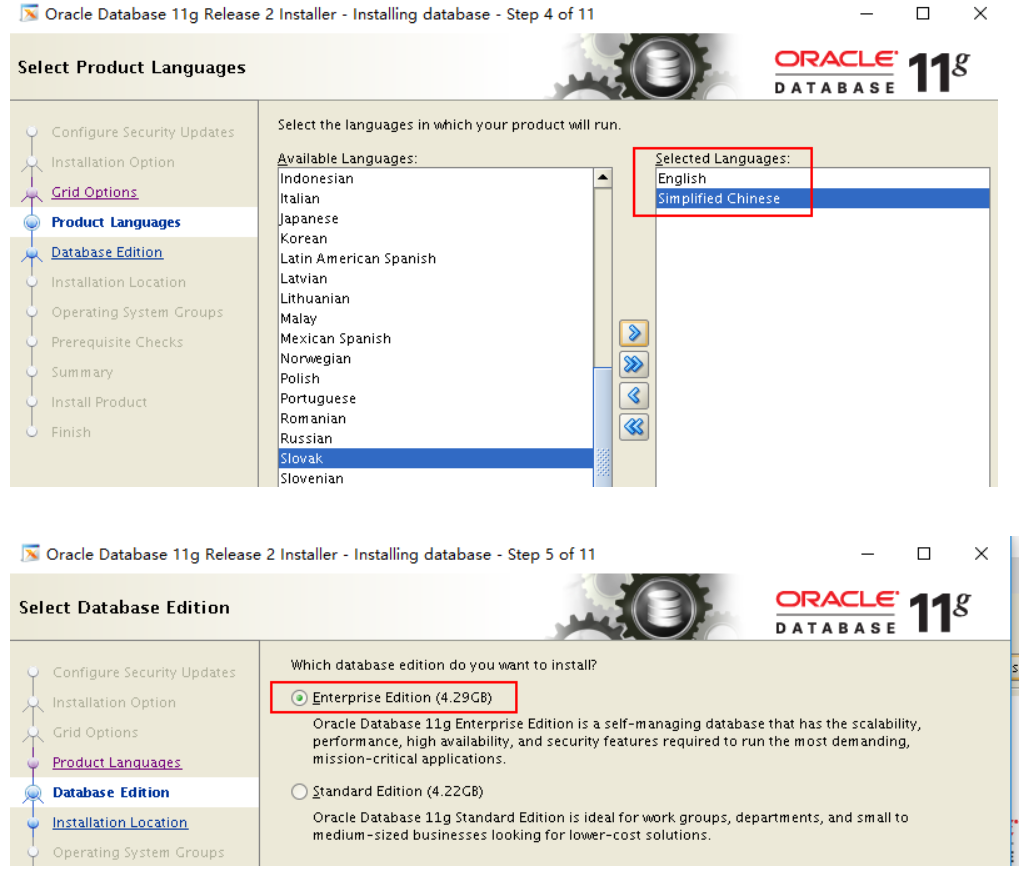Viewport: 1029px width, 874px height.
Task: Select Simplified Chinese in Selected Languages
Action: [x=822, y=198]
